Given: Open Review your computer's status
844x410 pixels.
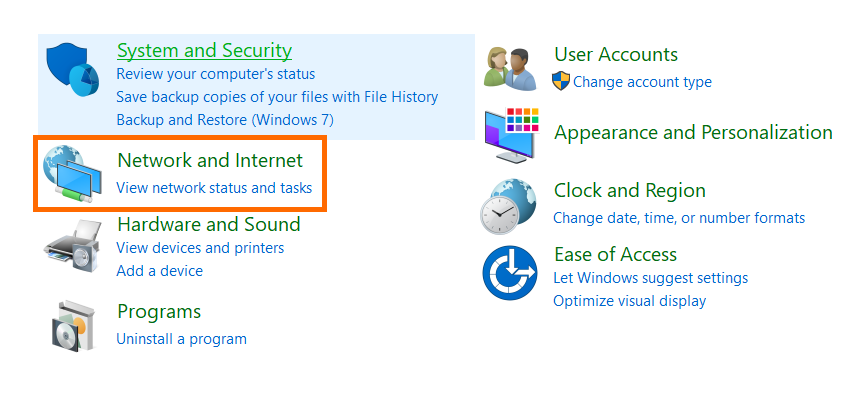Looking at the screenshot, I should pos(215,74).
